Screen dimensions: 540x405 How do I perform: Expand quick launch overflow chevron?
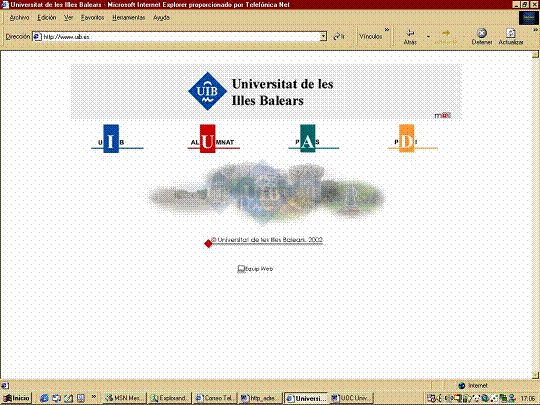coord(93,397)
